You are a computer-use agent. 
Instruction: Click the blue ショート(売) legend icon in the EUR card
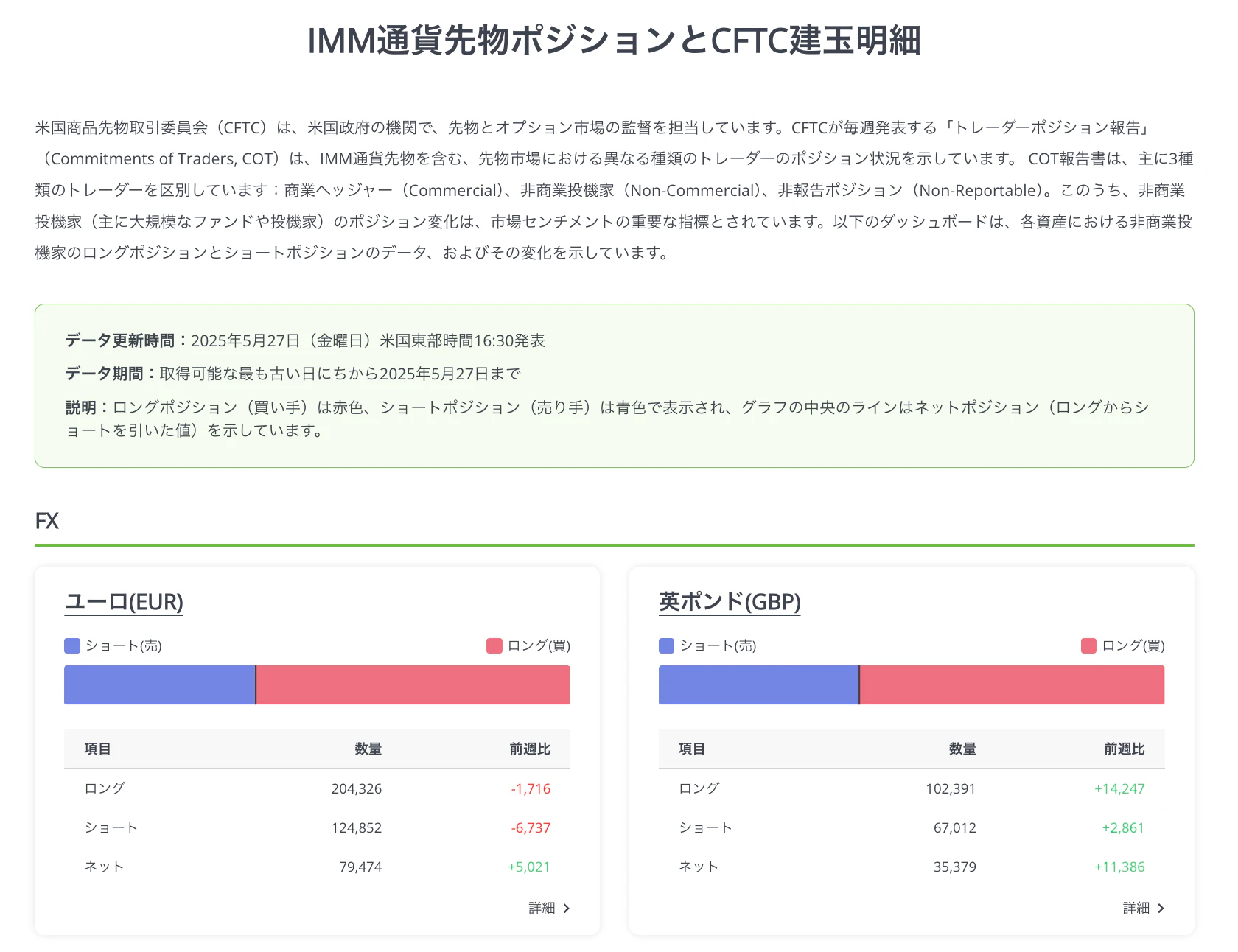pyautogui.click(x=71, y=645)
